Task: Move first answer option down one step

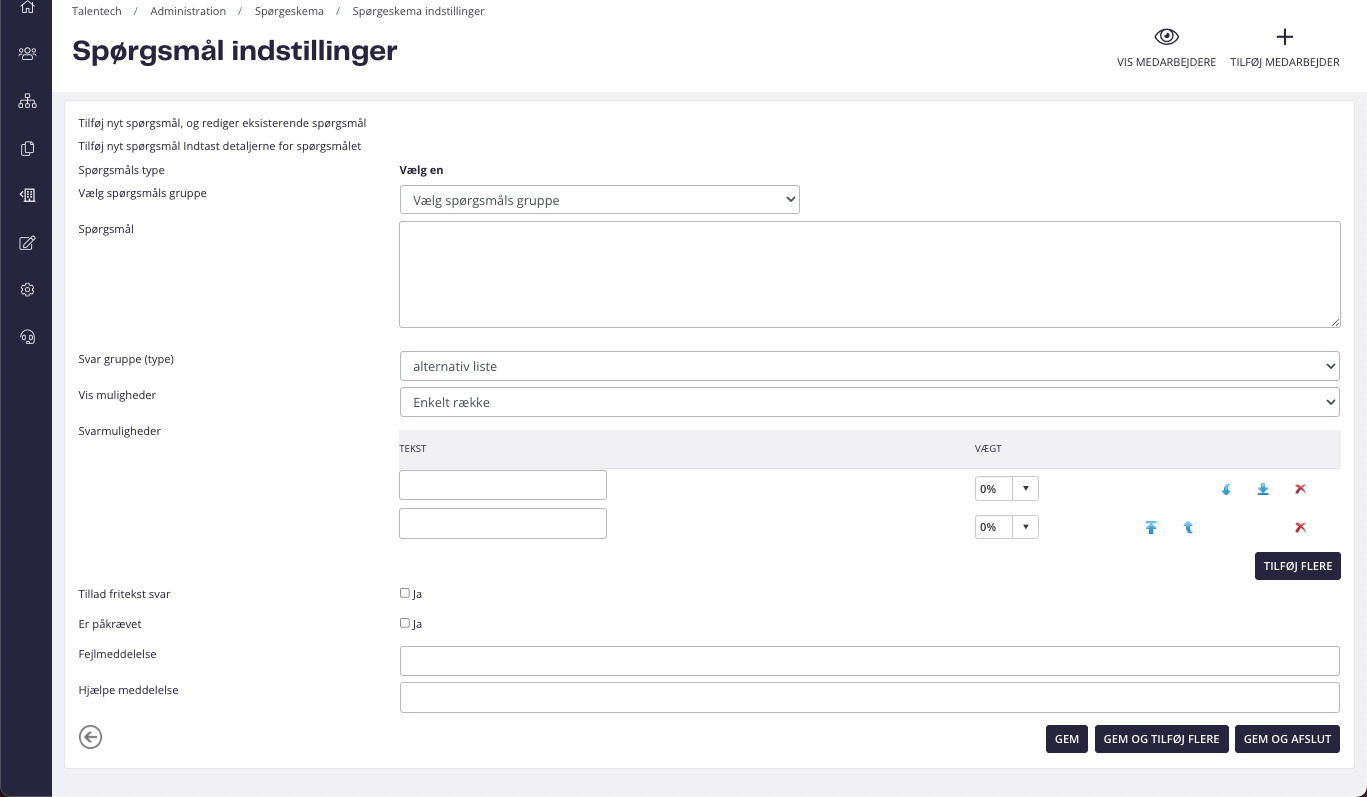Action: click(x=1226, y=489)
